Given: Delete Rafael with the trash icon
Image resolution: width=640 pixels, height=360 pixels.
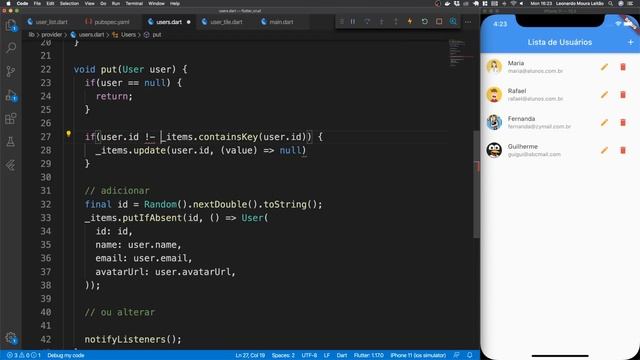Looking at the screenshot, I should (x=623, y=95).
